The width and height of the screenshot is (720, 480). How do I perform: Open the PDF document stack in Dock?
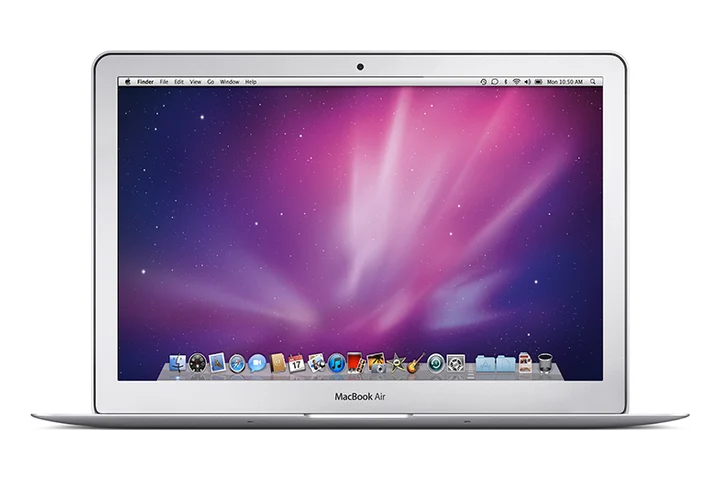525,362
